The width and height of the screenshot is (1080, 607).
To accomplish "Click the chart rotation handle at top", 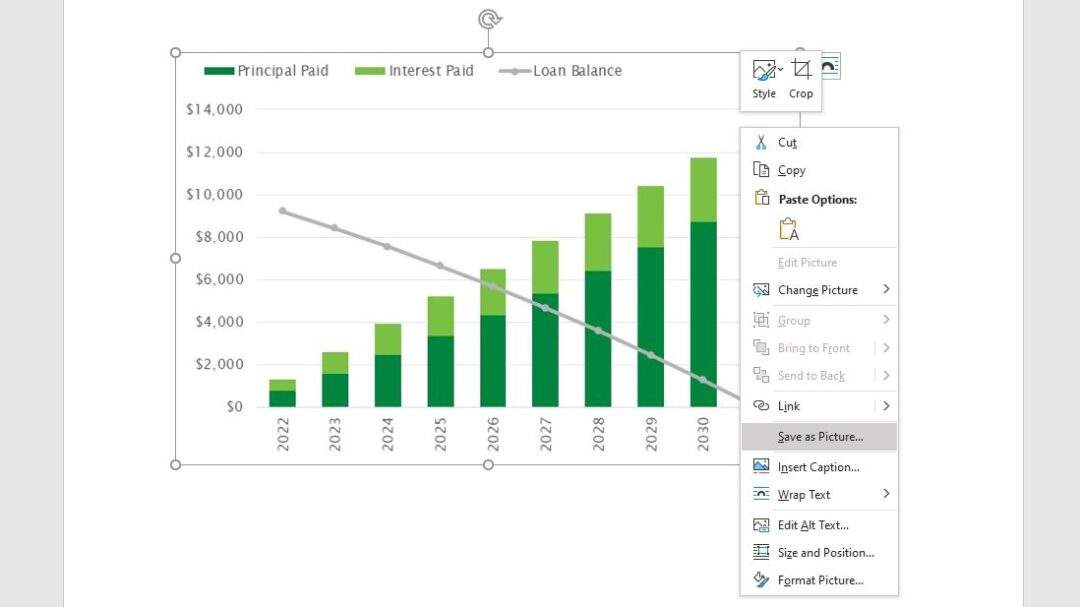I will [489, 18].
